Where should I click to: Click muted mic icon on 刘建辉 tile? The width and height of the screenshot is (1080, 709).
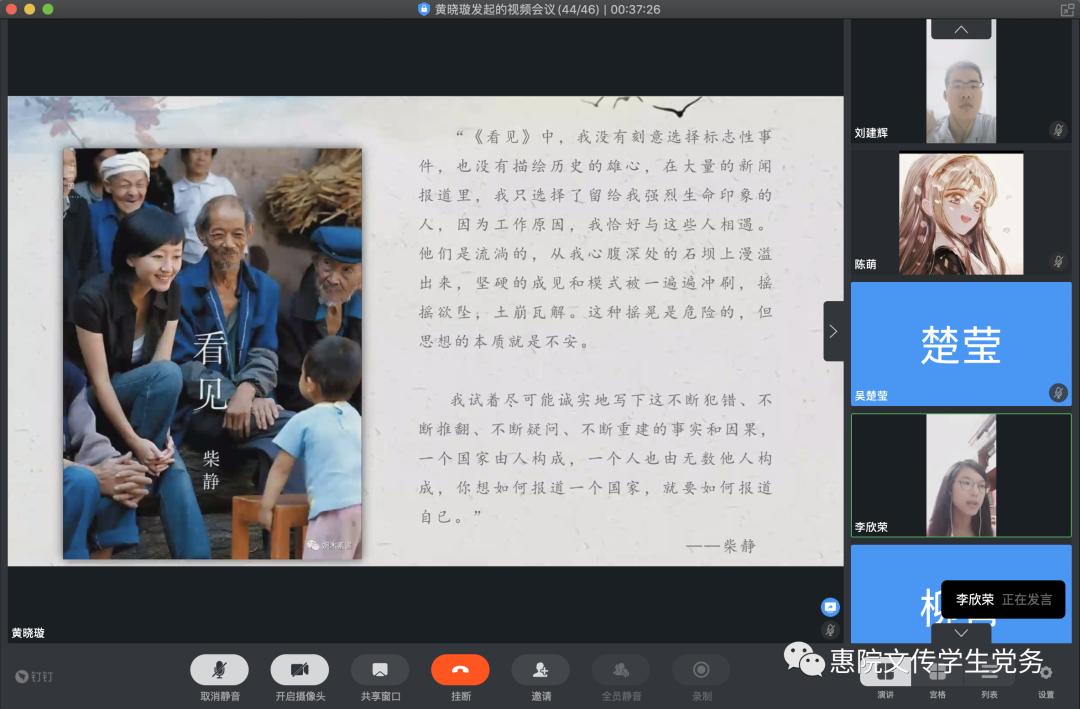click(x=1058, y=130)
